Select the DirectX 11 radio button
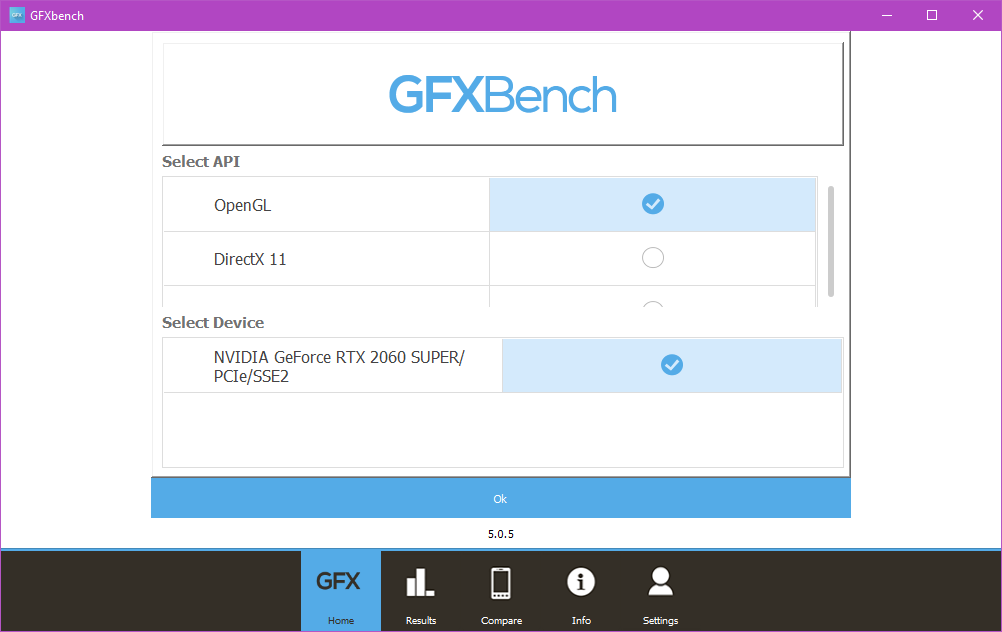Image resolution: width=1002 pixels, height=632 pixels. tap(652, 258)
